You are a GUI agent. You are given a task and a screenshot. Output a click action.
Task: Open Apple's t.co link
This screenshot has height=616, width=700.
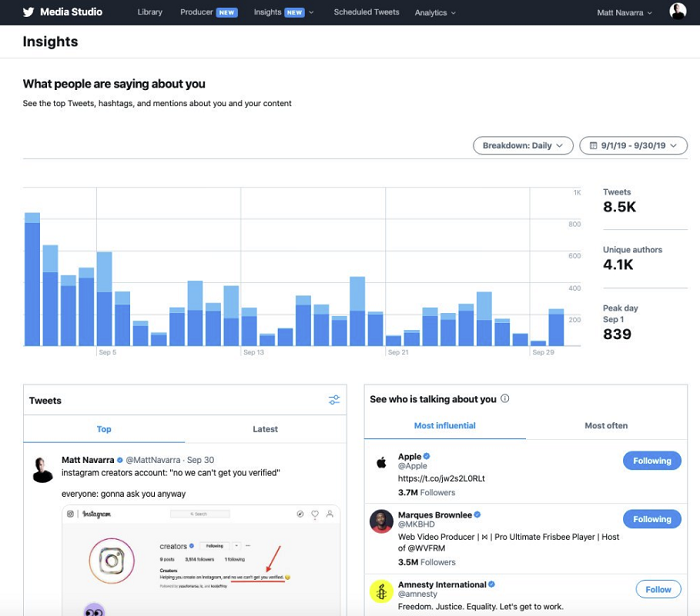click(441, 480)
